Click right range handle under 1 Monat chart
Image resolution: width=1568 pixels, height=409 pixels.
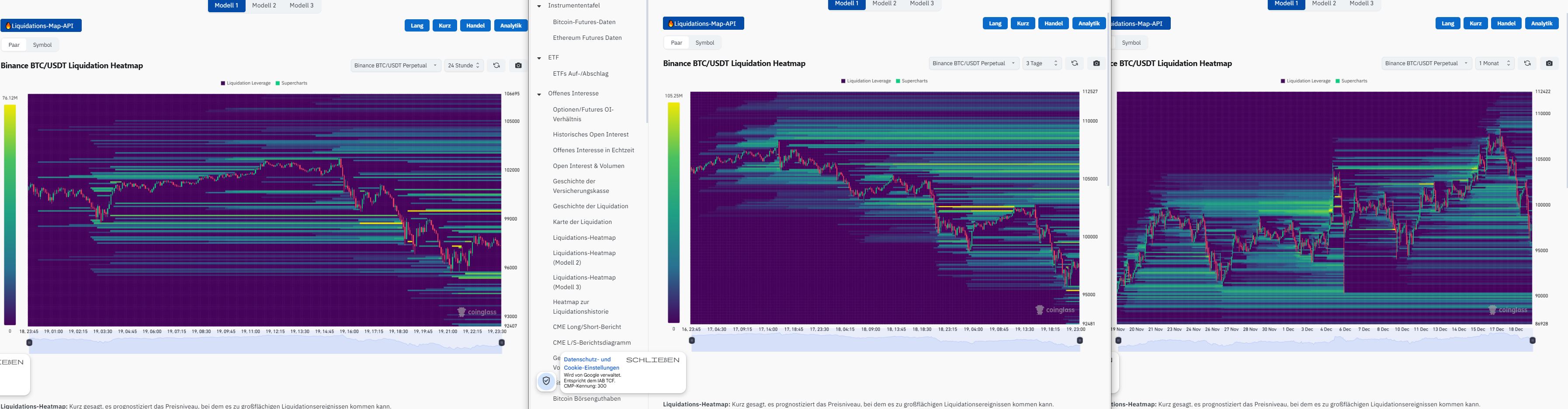(x=1533, y=340)
